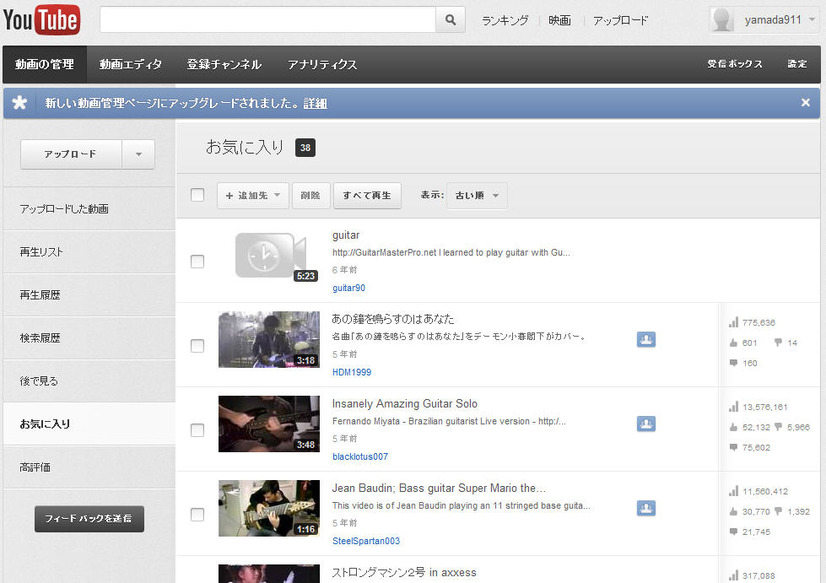Open the 動画の管理 tab
Image resolution: width=826 pixels, height=583 pixels.
click(45, 64)
